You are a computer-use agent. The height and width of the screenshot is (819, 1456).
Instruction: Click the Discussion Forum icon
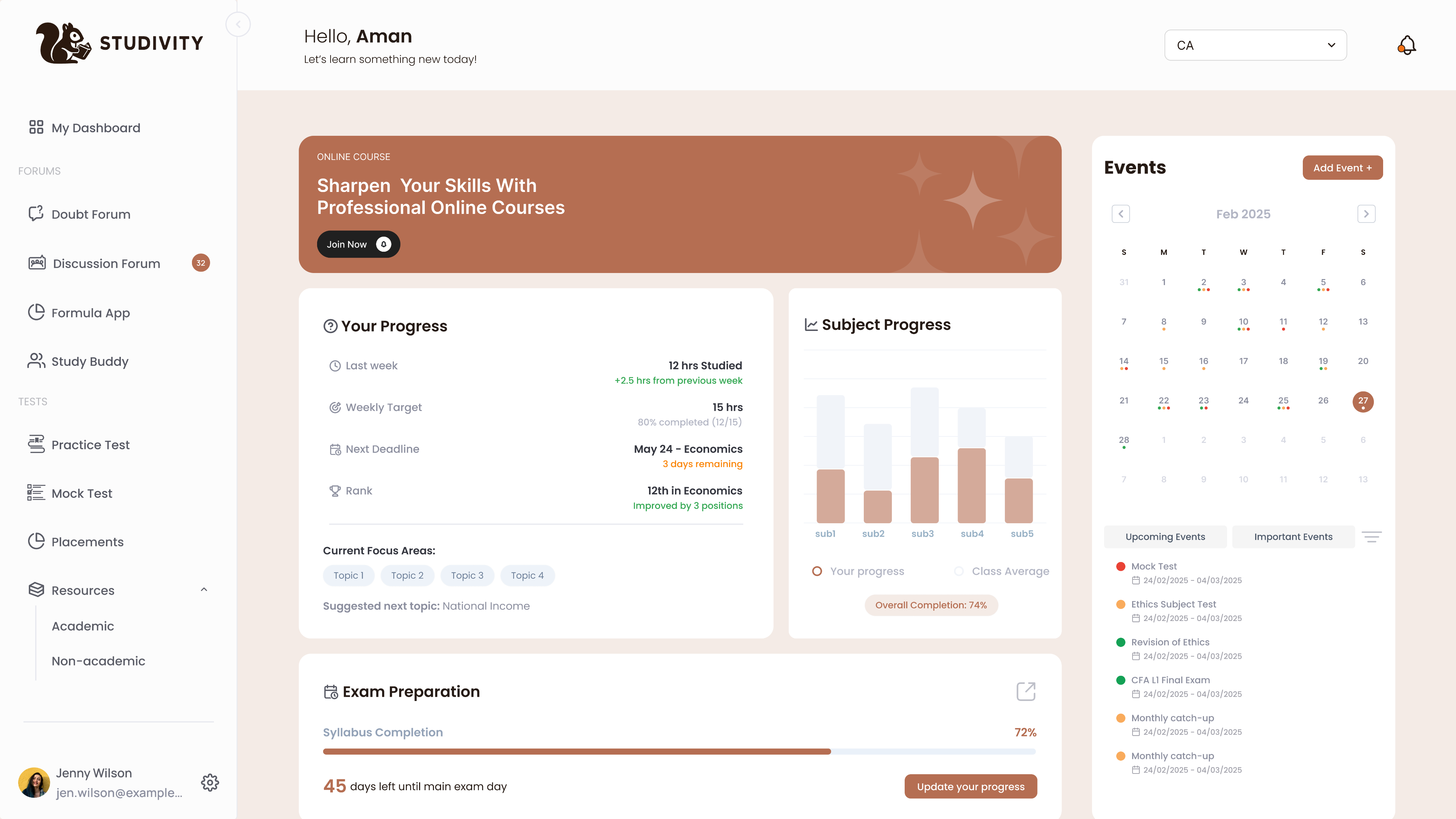pos(37,263)
